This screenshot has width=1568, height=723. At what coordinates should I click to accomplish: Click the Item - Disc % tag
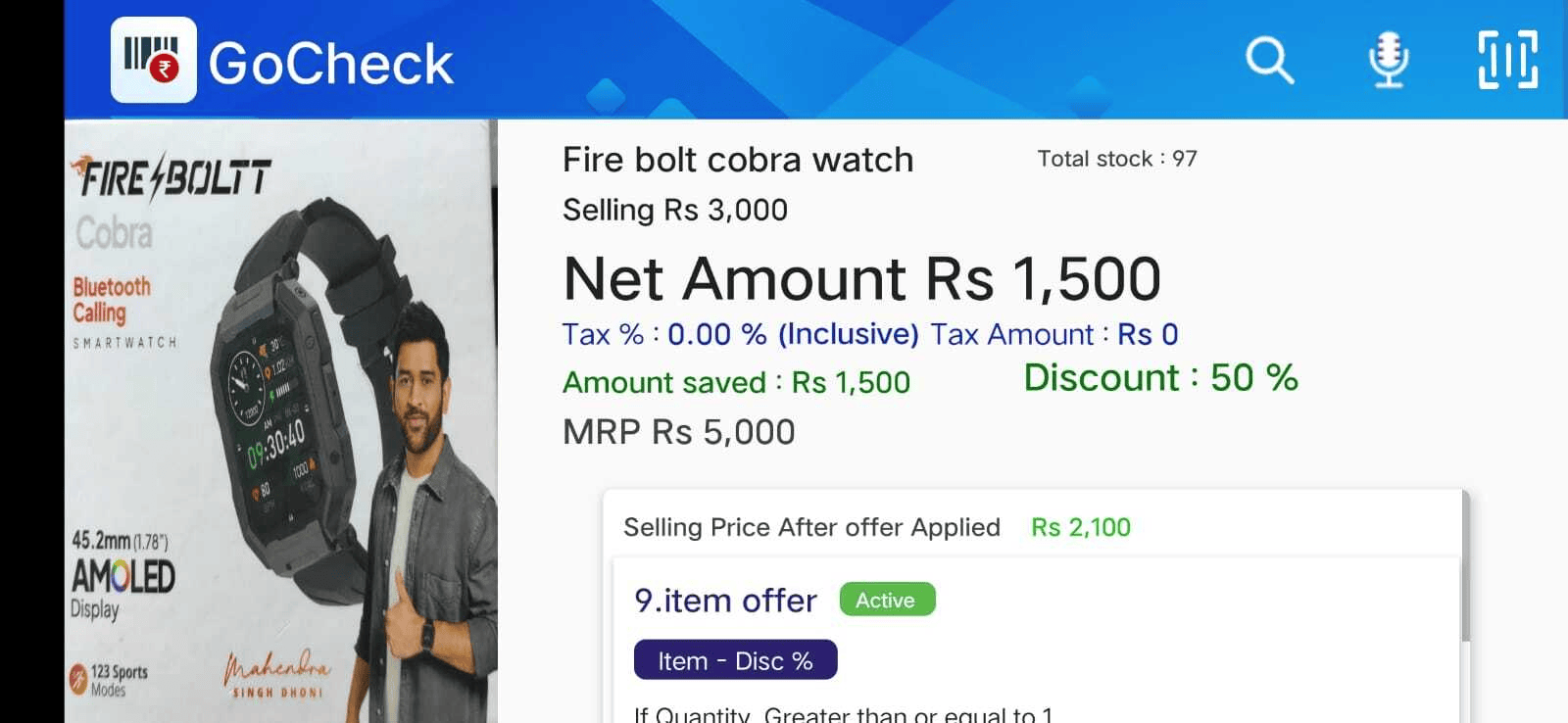click(735, 660)
